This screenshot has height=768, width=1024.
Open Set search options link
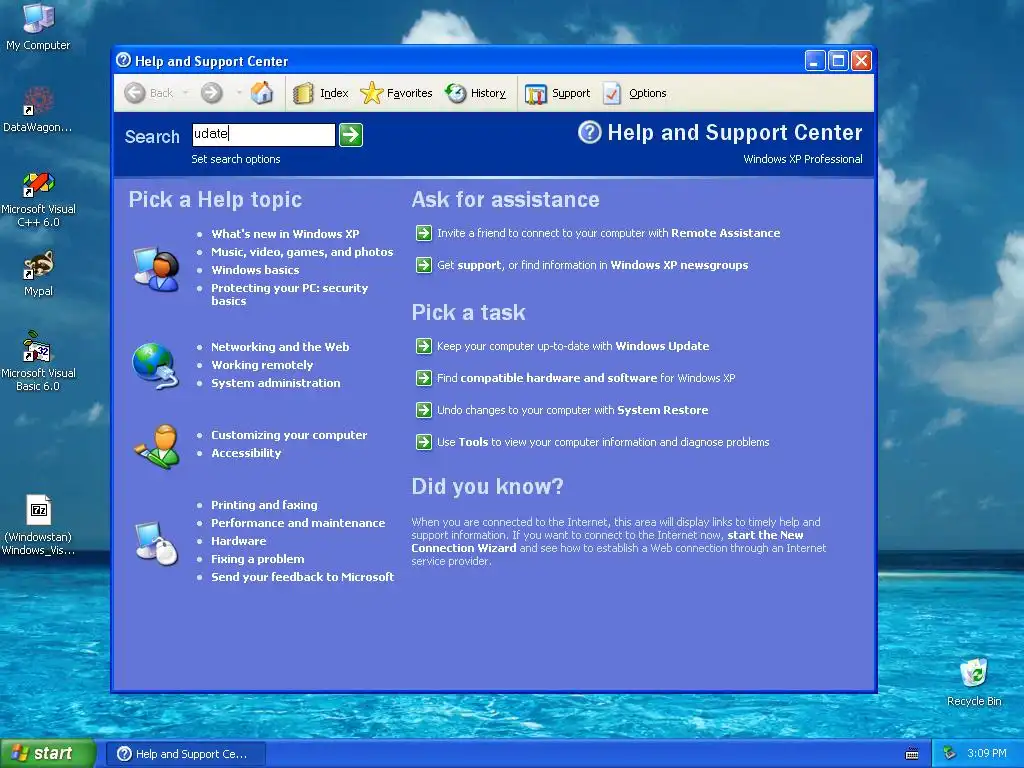(236, 159)
